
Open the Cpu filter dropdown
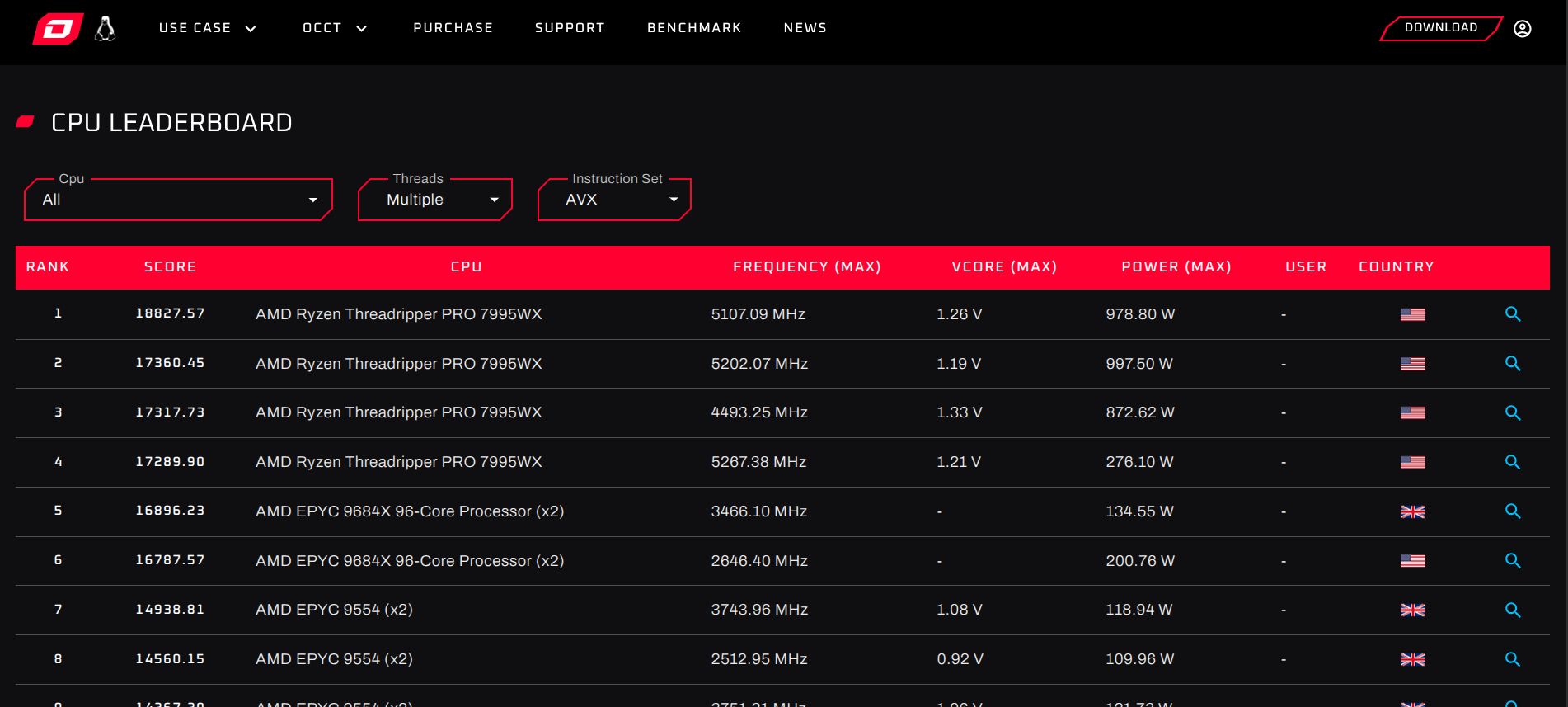click(178, 200)
